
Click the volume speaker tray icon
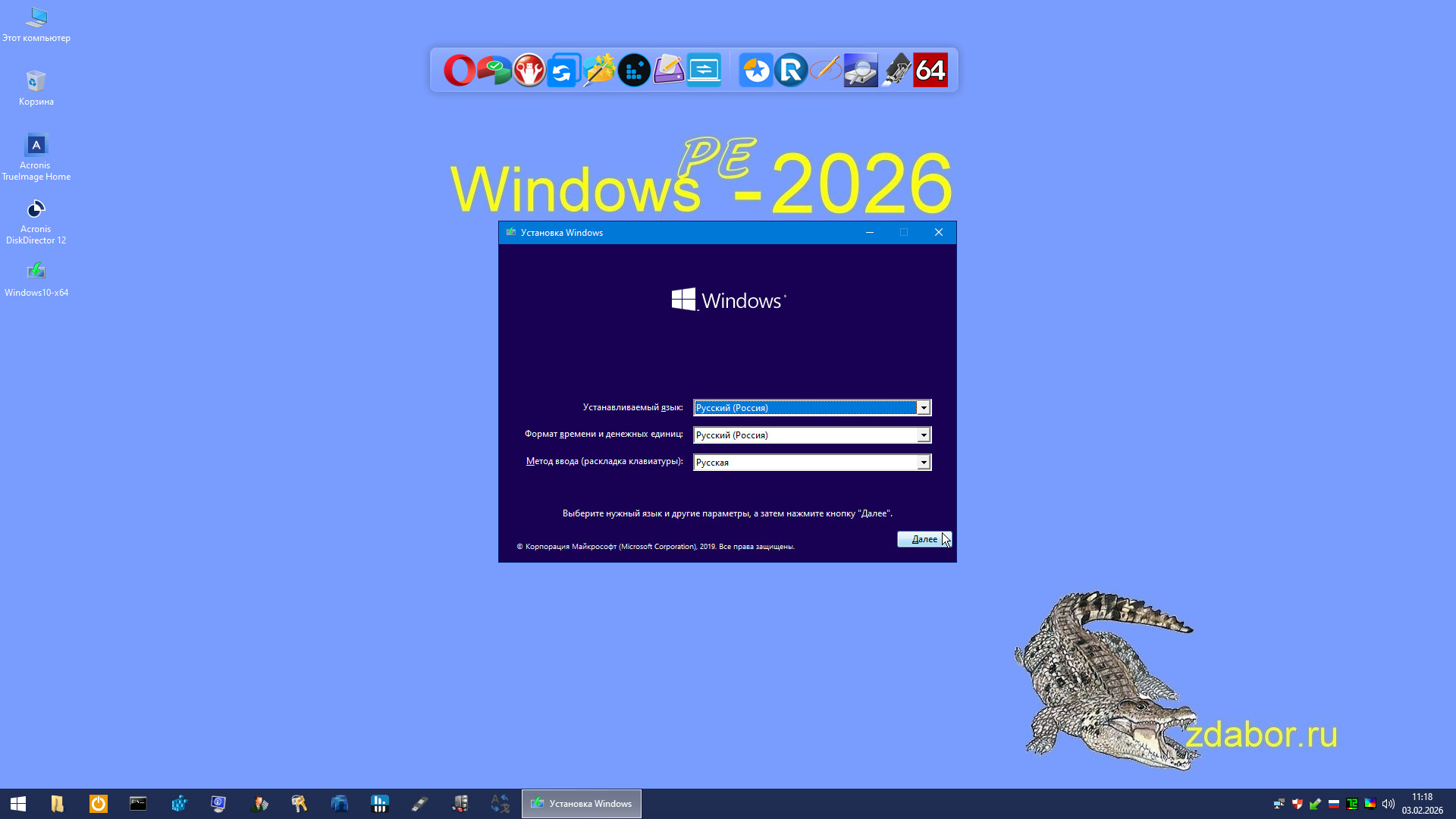[x=1388, y=804]
